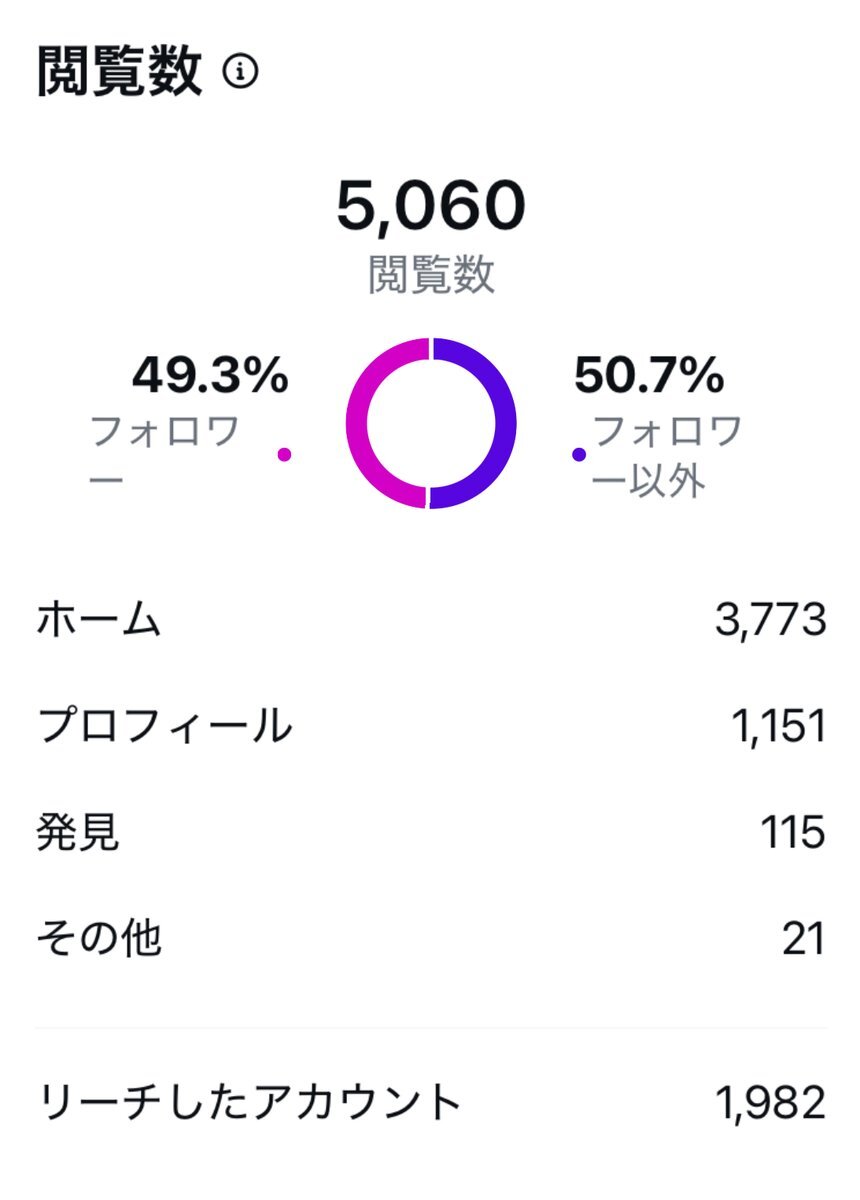Select the pink follower donut chart segment
Image resolution: width=860 pixels, height=1200 pixels.
click(385, 424)
